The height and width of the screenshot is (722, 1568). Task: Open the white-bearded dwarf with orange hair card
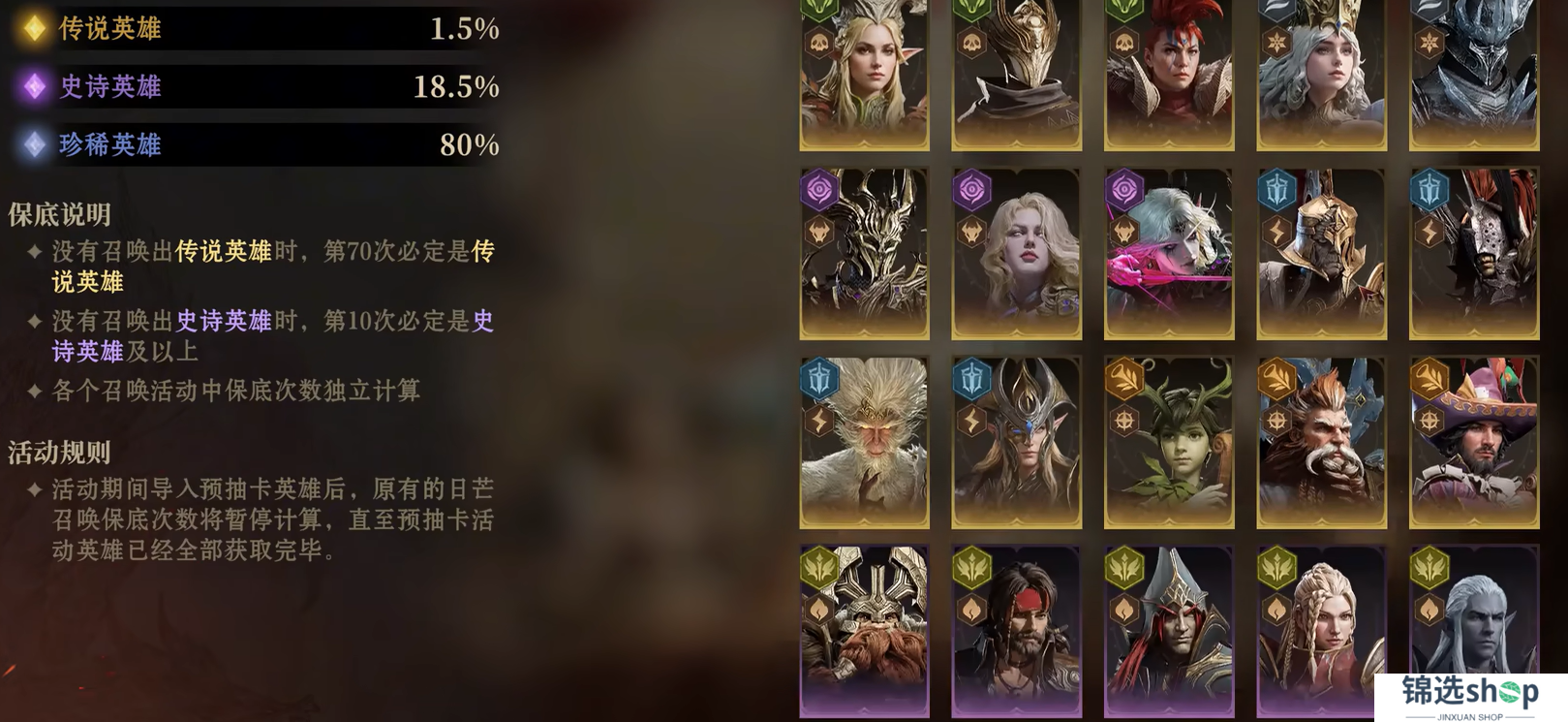point(1322,443)
